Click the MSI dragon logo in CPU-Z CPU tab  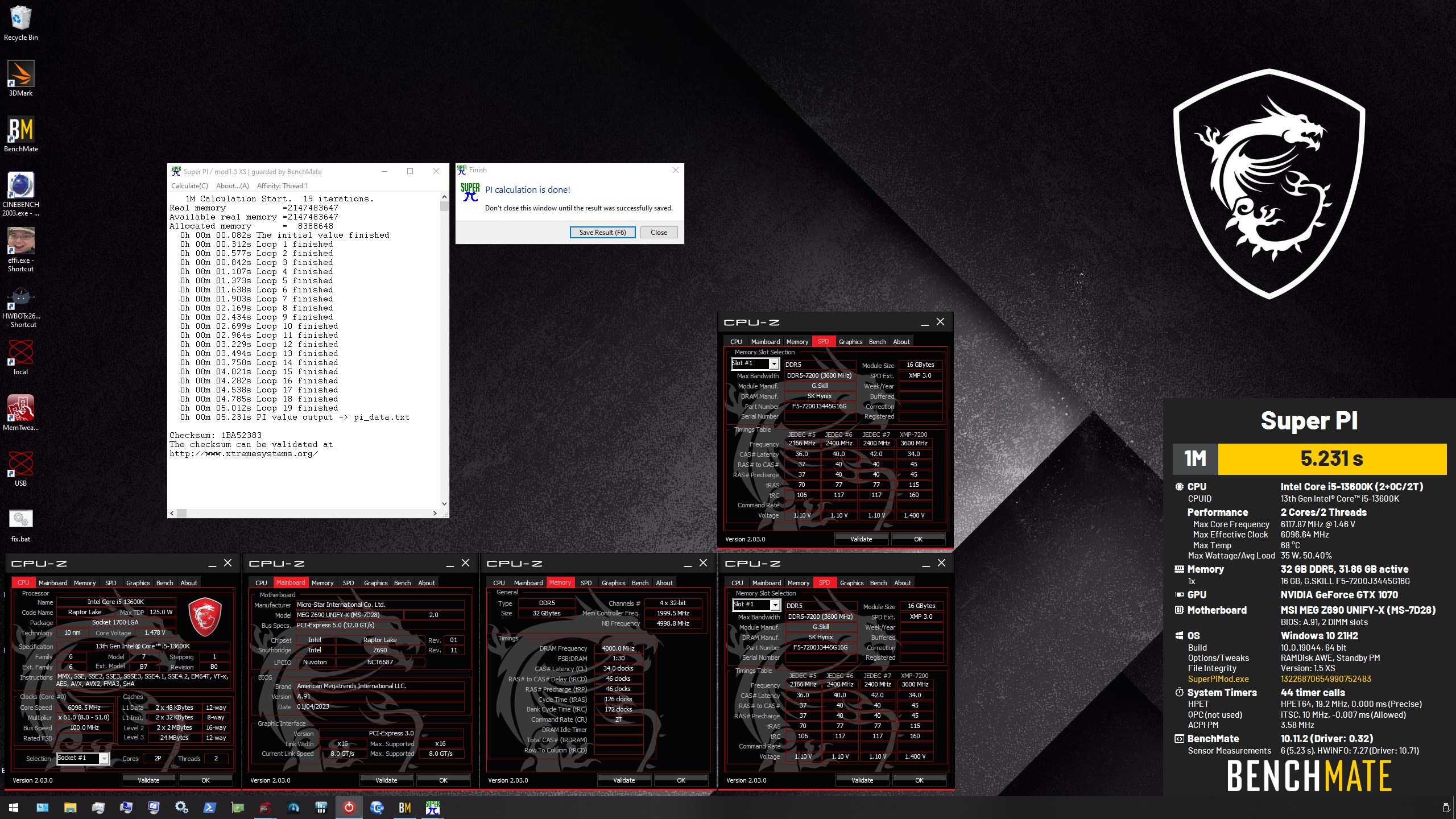pyautogui.click(x=205, y=616)
